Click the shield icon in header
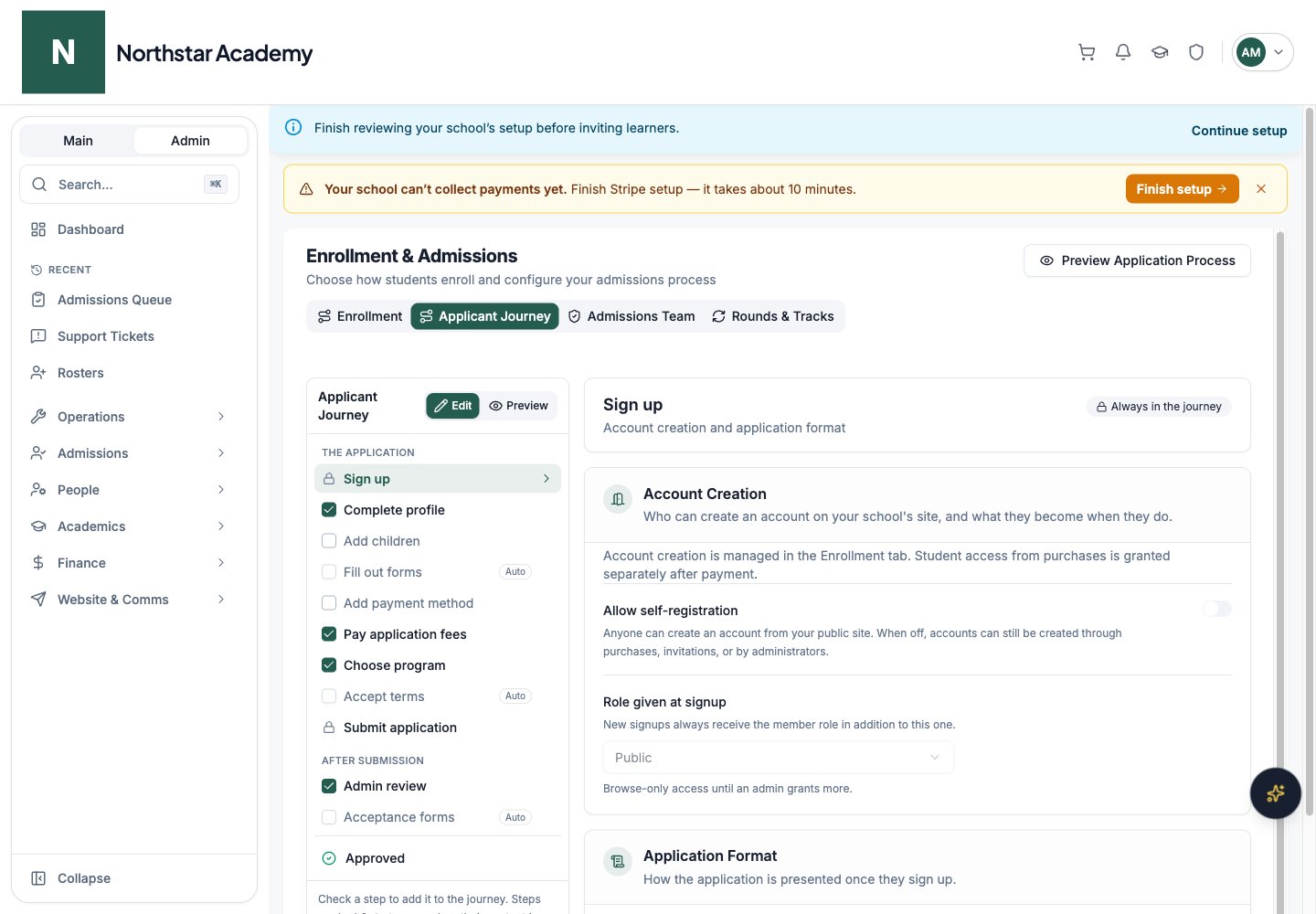The width and height of the screenshot is (1316, 914). tap(1196, 52)
